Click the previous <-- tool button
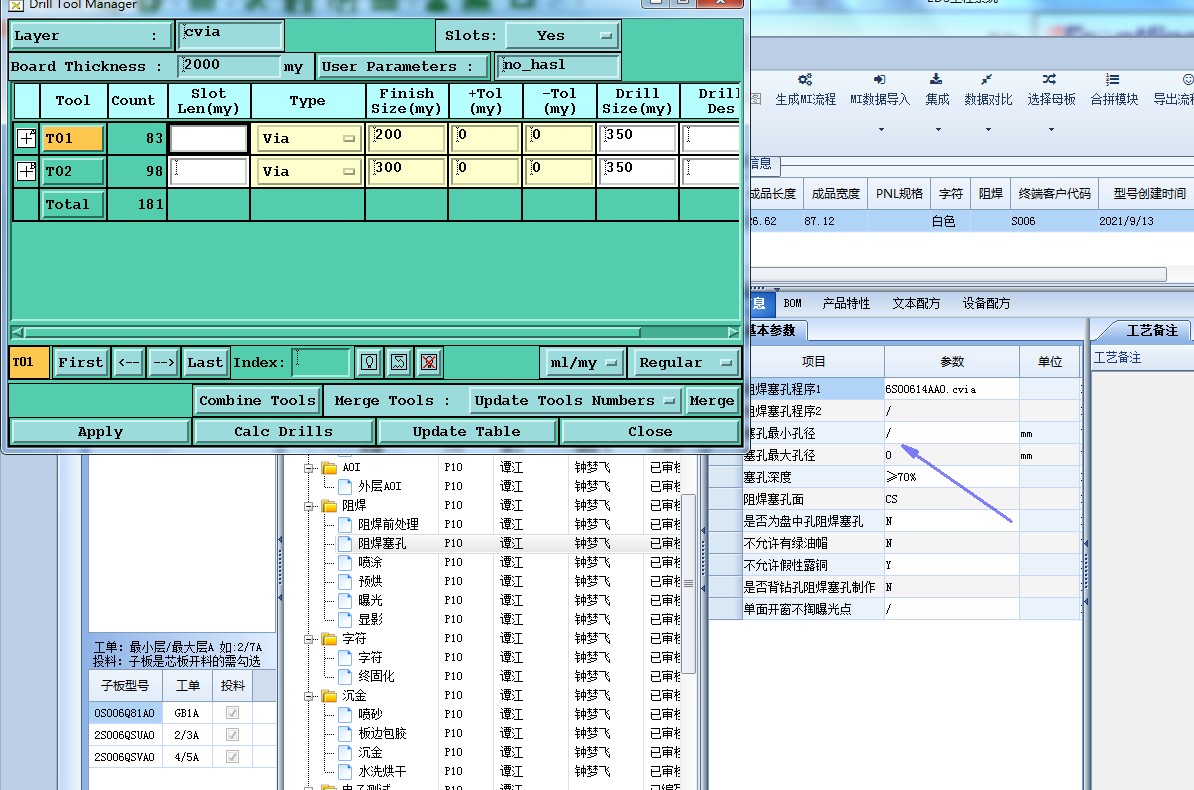The width and height of the screenshot is (1194, 790). point(129,363)
